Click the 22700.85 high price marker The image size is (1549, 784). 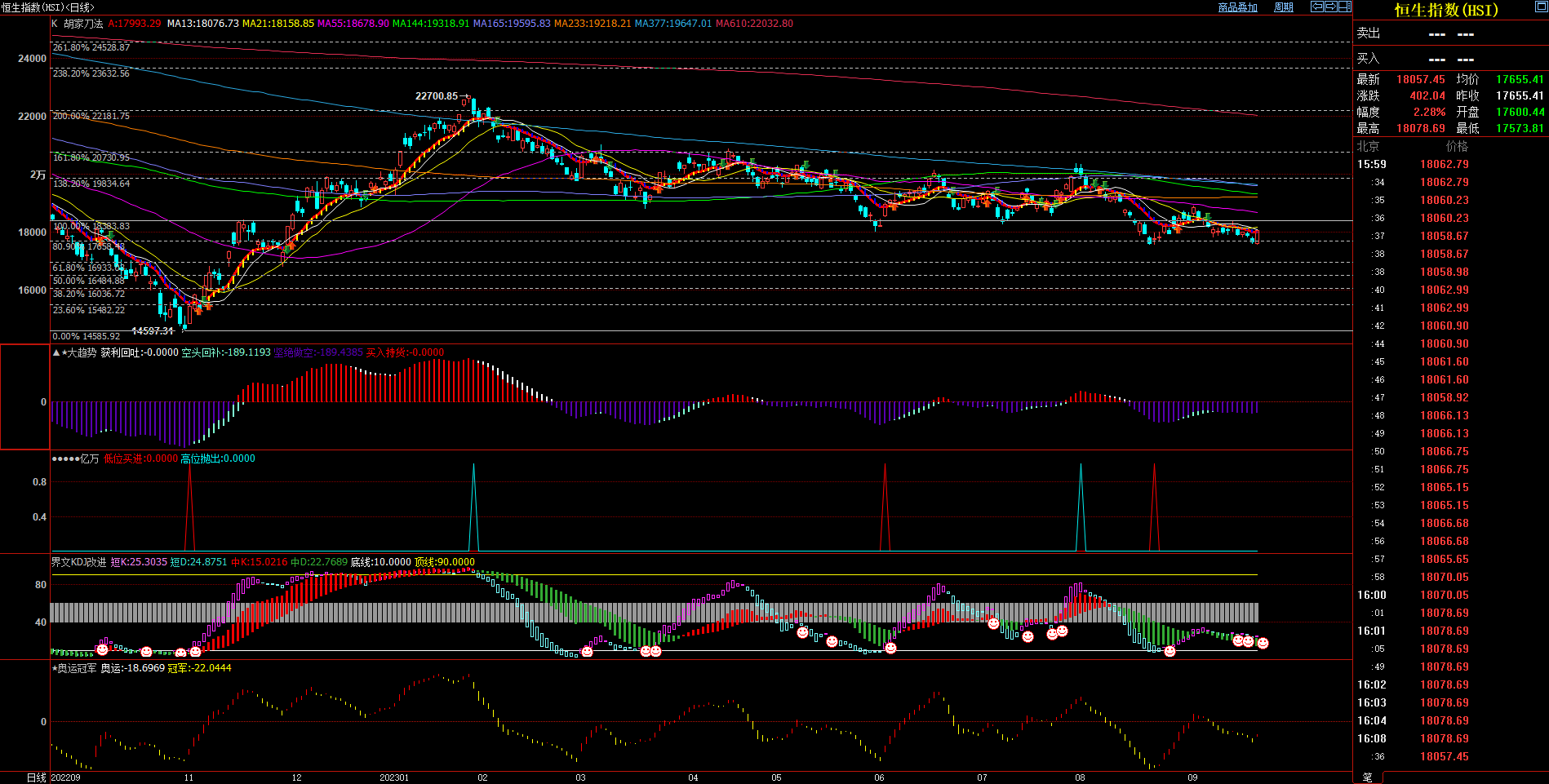[437, 96]
